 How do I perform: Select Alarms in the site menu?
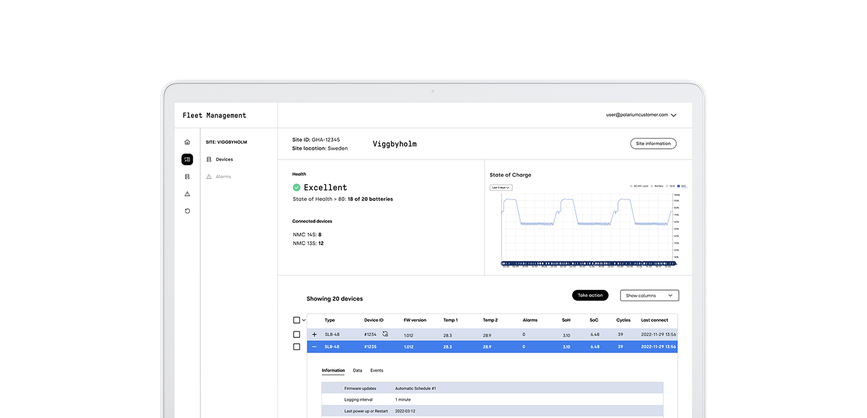coord(223,176)
